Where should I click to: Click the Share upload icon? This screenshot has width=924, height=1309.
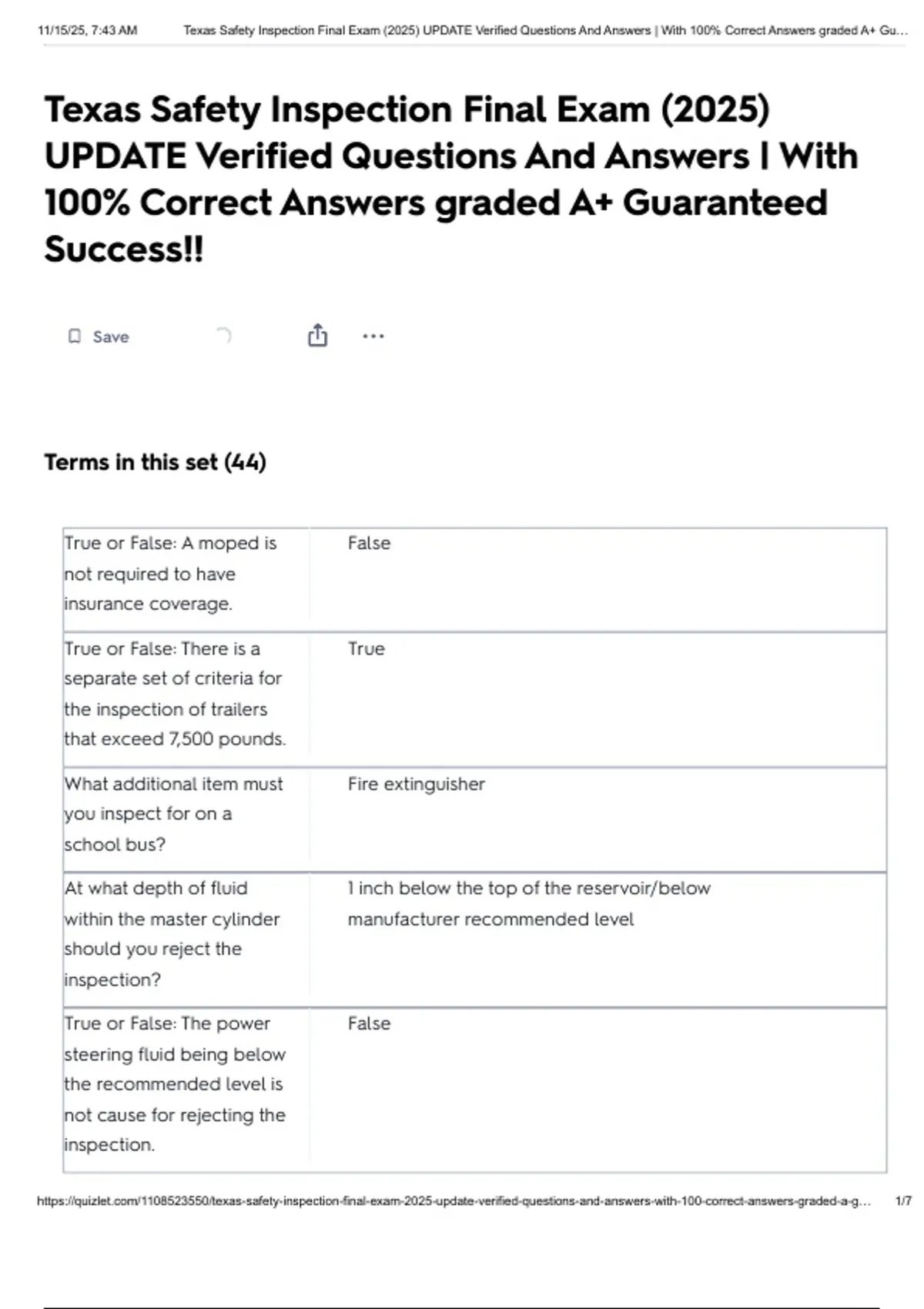pyautogui.click(x=317, y=336)
